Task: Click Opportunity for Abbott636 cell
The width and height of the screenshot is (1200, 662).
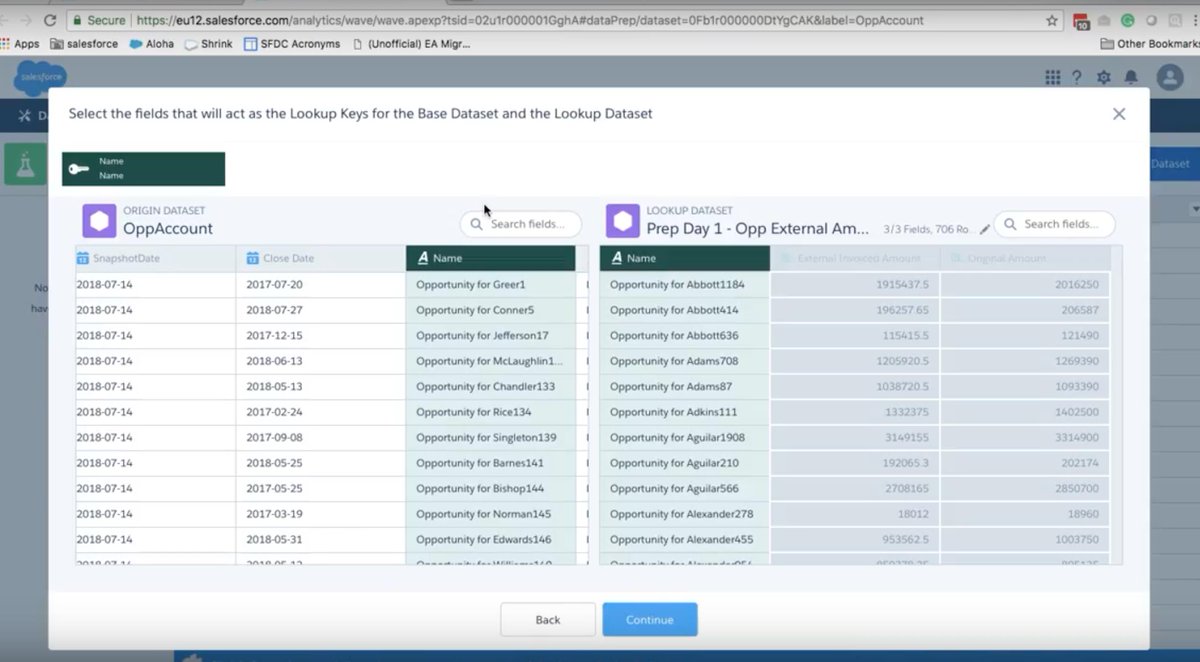Action: pos(685,336)
